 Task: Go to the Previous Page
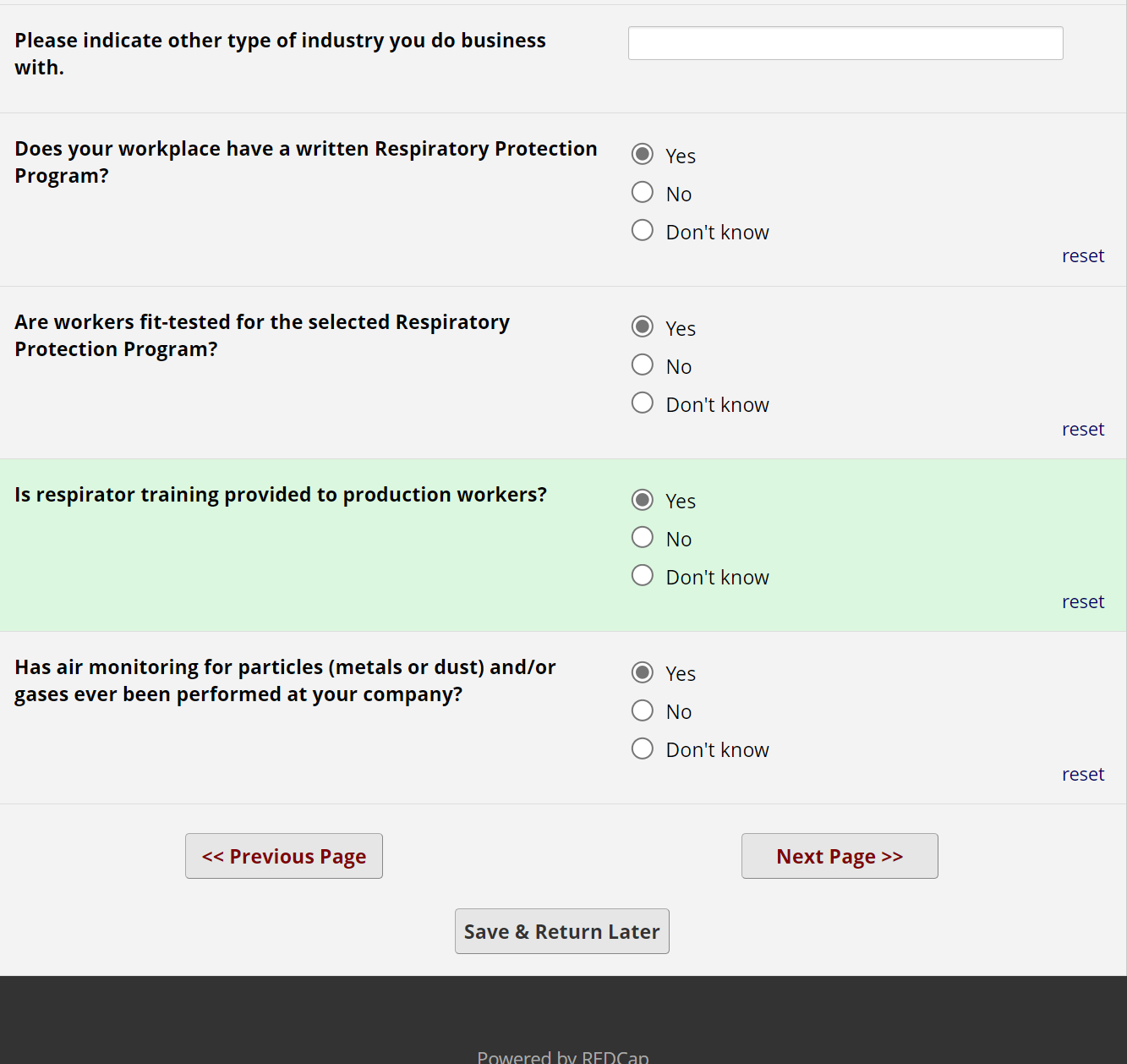pyautogui.click(x=284, y=856)
